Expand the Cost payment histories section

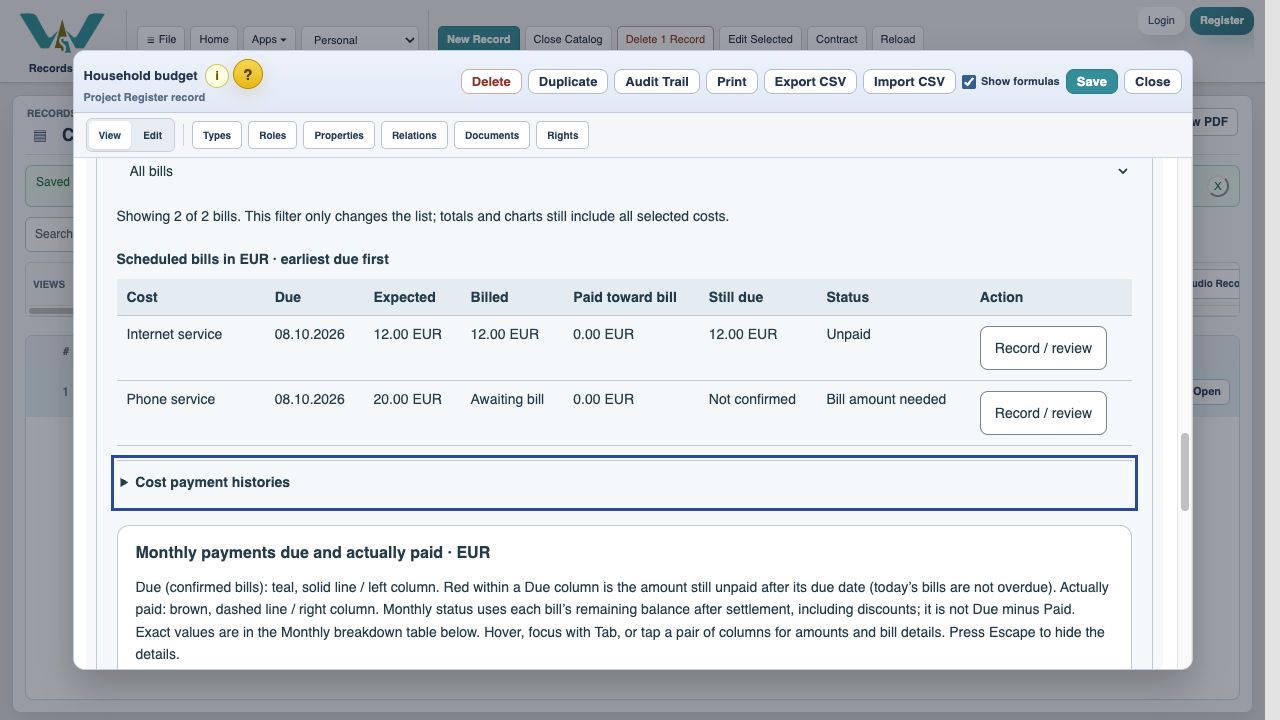pos(624,483)
